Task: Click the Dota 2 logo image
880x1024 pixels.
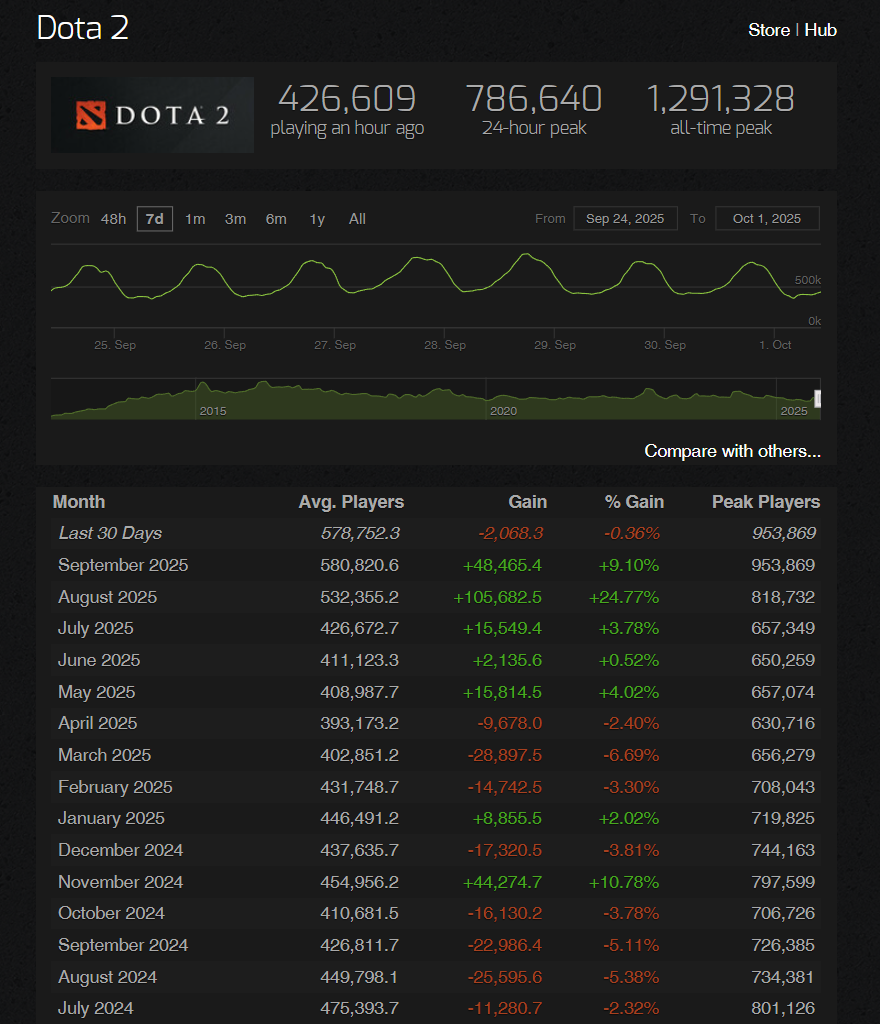Action: pyautogui.click(x=151, y=114)
